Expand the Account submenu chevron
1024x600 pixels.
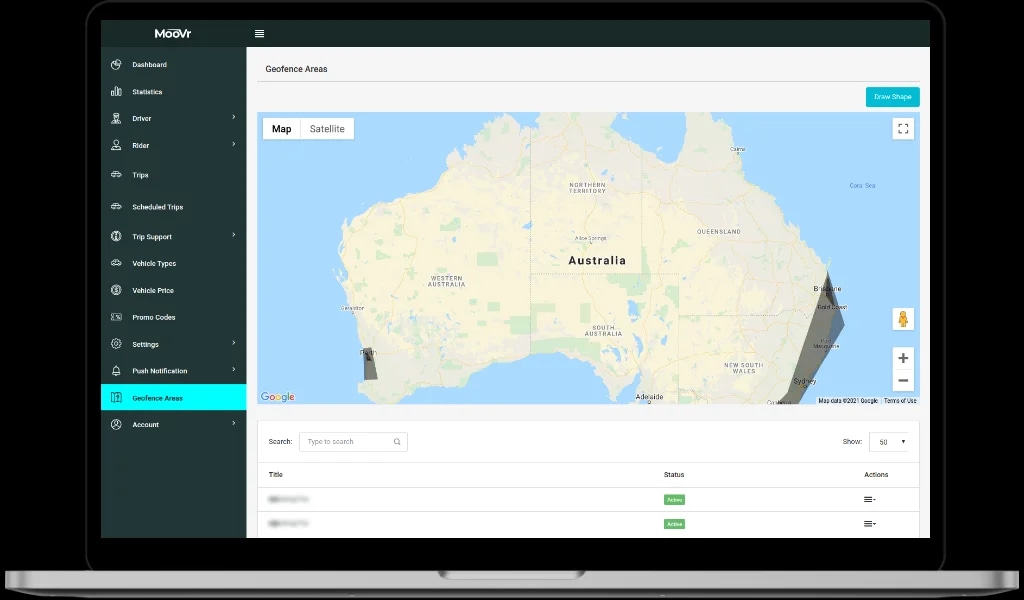(234, 423)
